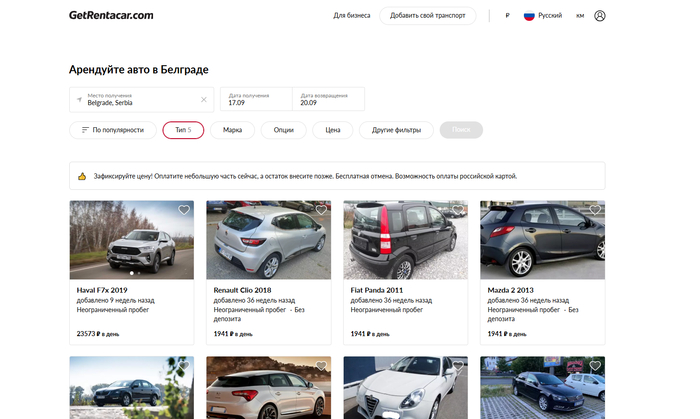Switch distance units with км selector

click(580, 16)
